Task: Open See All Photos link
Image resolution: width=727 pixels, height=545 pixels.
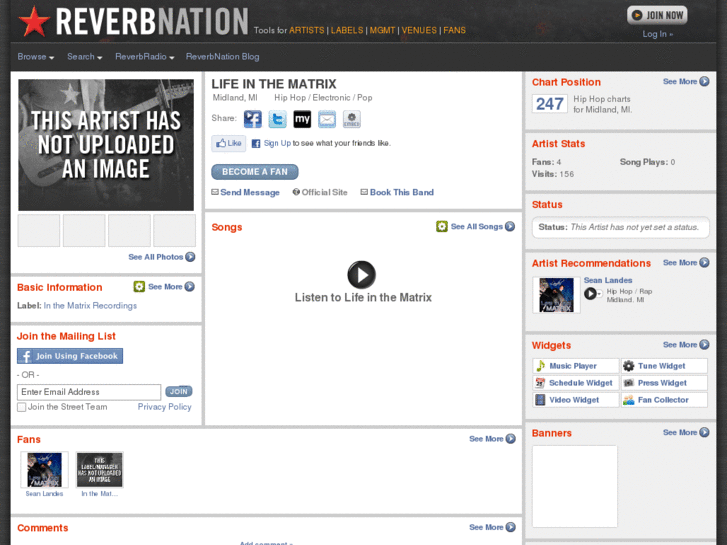Action: [162, 257]
